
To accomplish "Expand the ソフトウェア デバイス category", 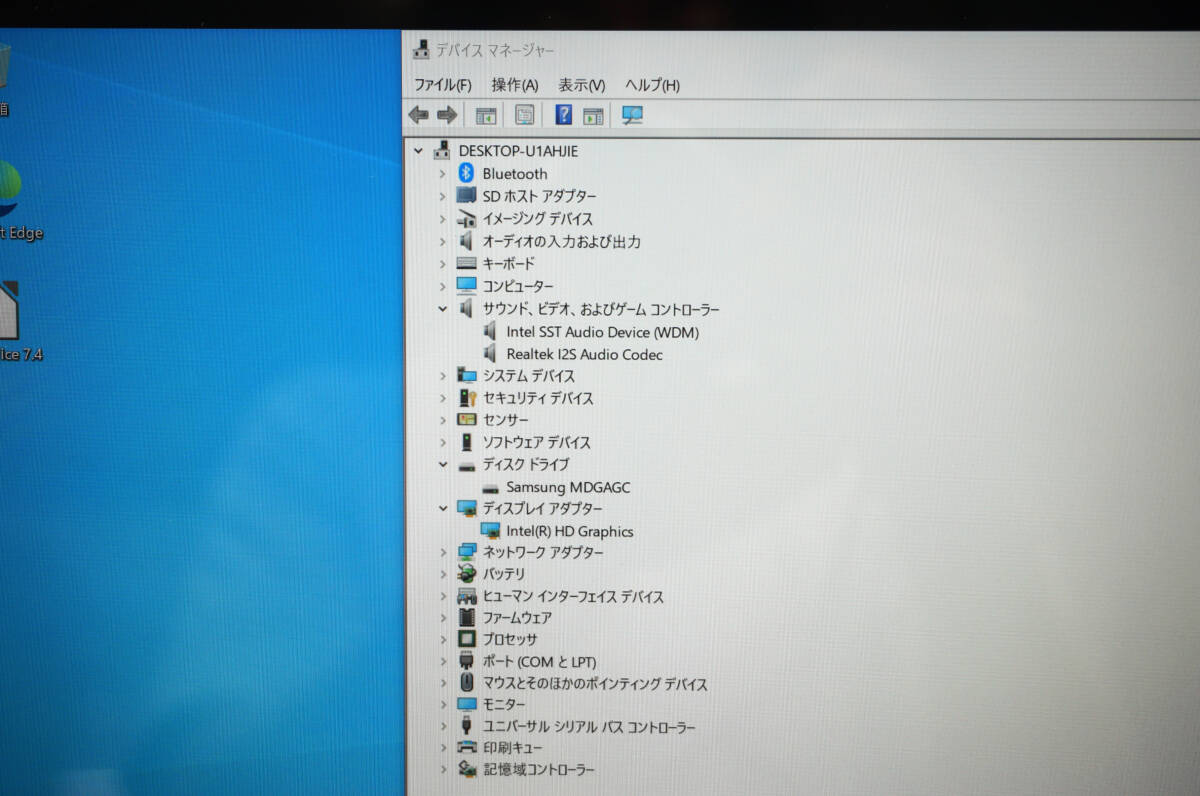I will (442, 442).
